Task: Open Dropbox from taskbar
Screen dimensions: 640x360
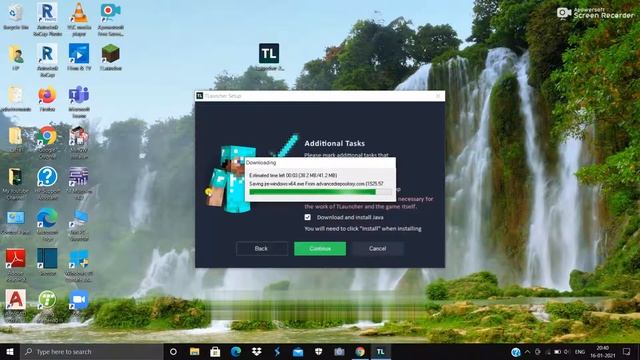Action: point(257,351)
